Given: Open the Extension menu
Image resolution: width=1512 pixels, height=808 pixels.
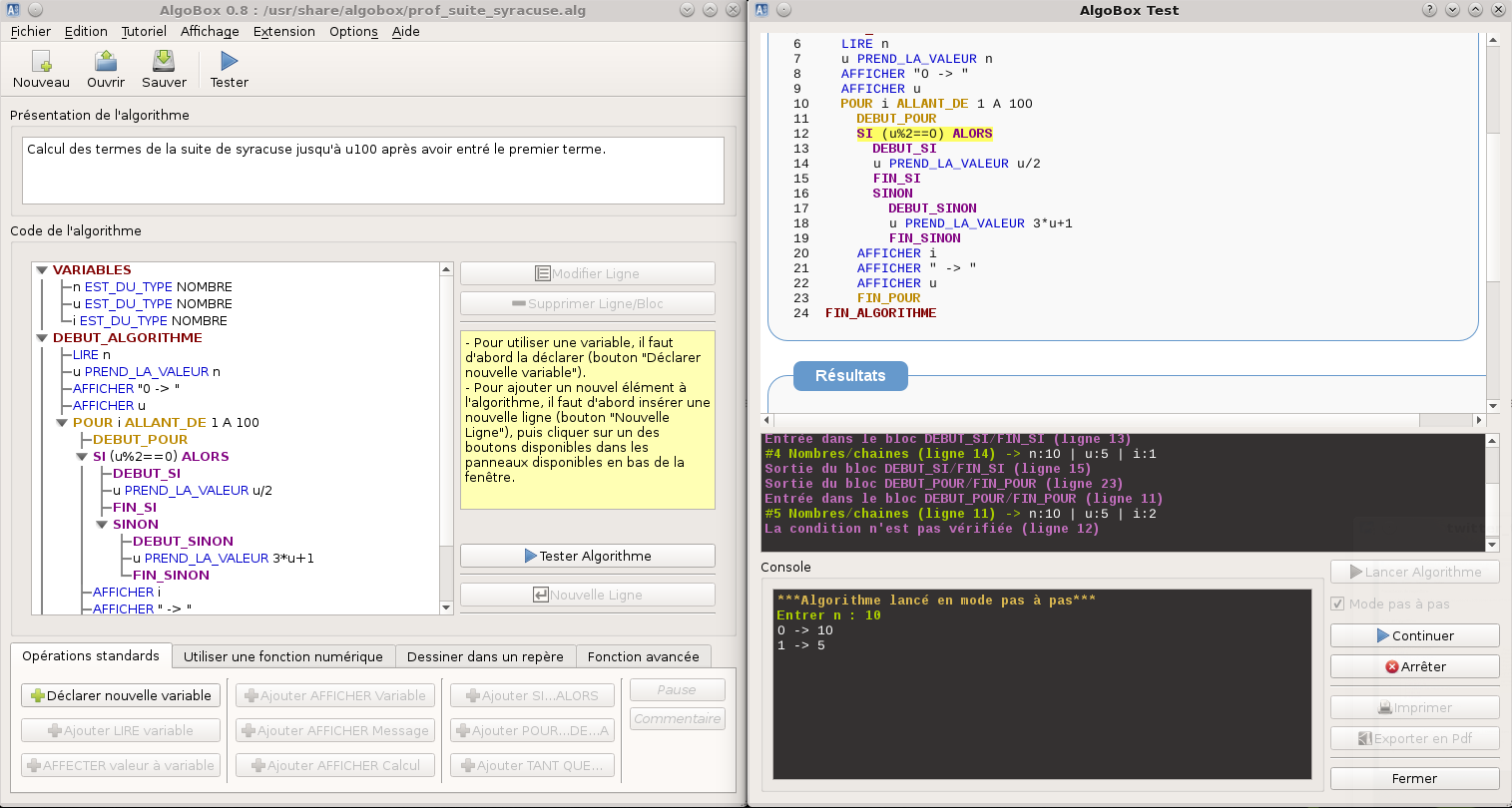Looking at the screenshot, I should click(284, 31).
